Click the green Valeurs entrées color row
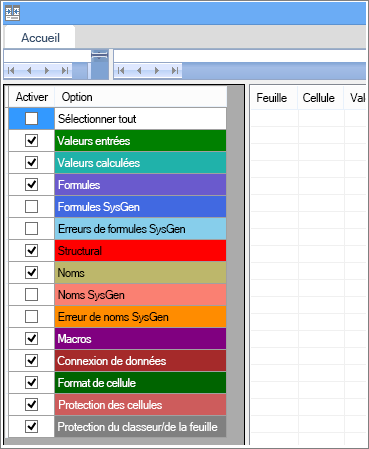The height and width of the screenshot is (449, 369). (x=140, y=141)
